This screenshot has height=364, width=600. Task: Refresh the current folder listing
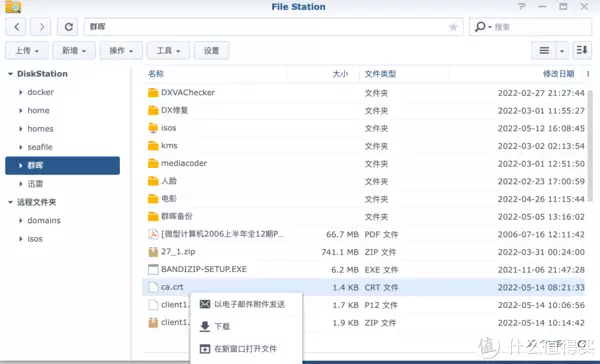point(68,27)
